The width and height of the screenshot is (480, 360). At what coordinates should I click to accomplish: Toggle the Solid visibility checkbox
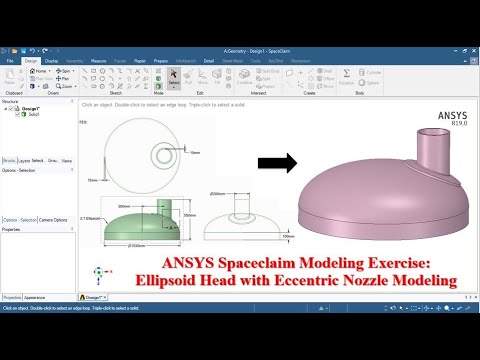18,114
